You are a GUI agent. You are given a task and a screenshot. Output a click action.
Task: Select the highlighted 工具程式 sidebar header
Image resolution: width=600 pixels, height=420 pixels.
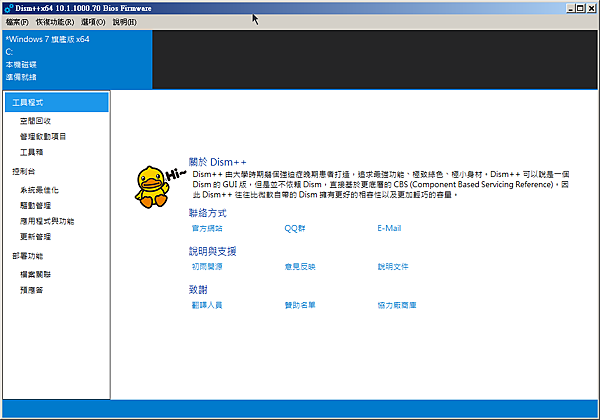click(x=57, y=103)
